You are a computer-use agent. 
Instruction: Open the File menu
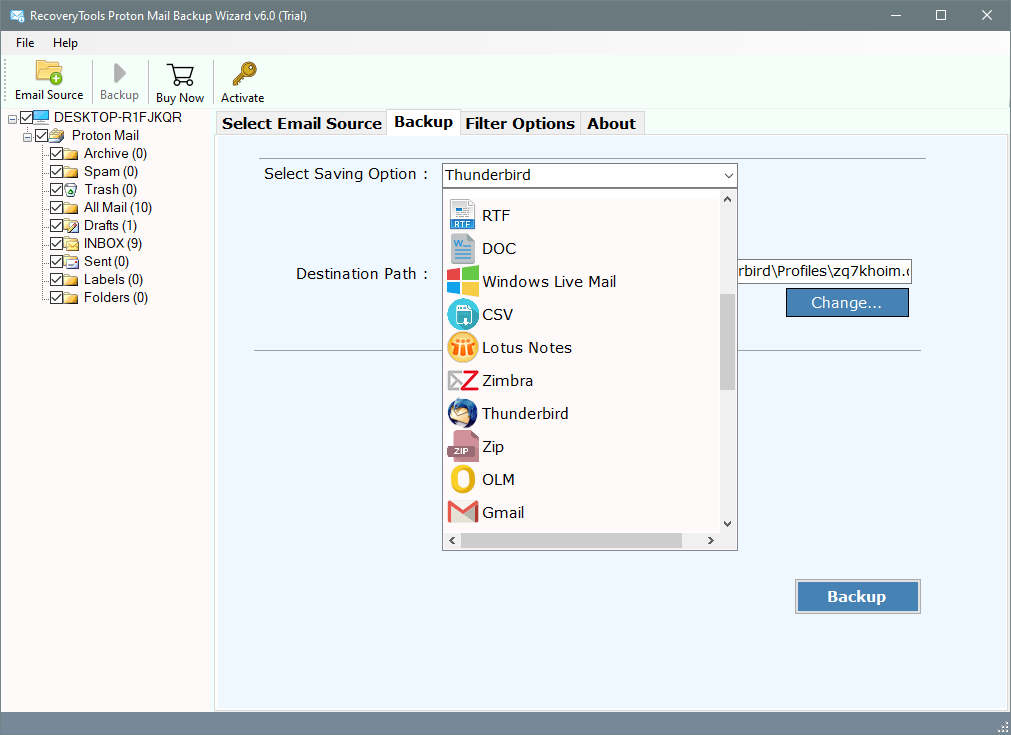coord(25,43)
